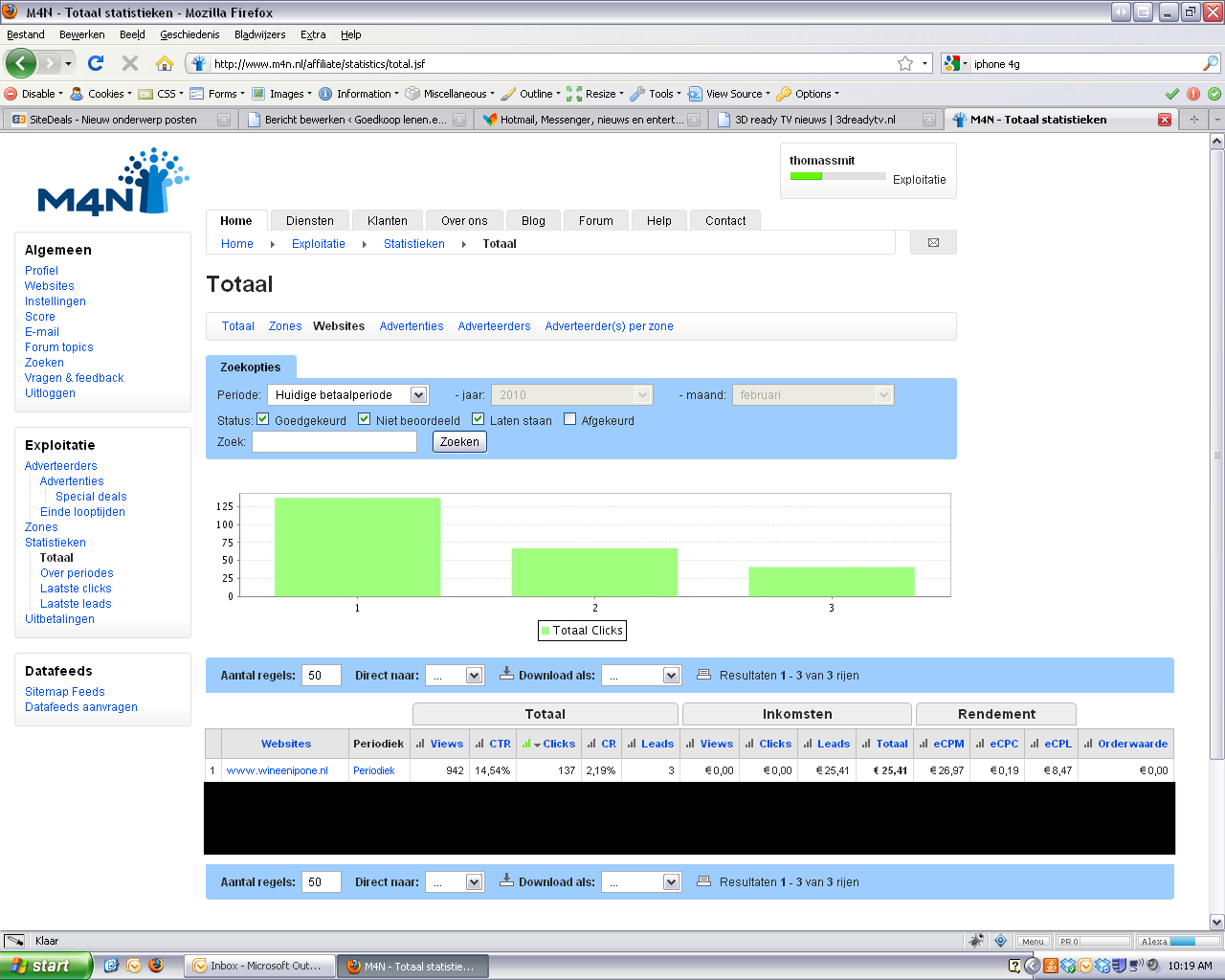This screenshot has width=1225, height=980.
Task: Click thomassmit's green Exploitatie progress bar
Action: (x=806, y=176)
